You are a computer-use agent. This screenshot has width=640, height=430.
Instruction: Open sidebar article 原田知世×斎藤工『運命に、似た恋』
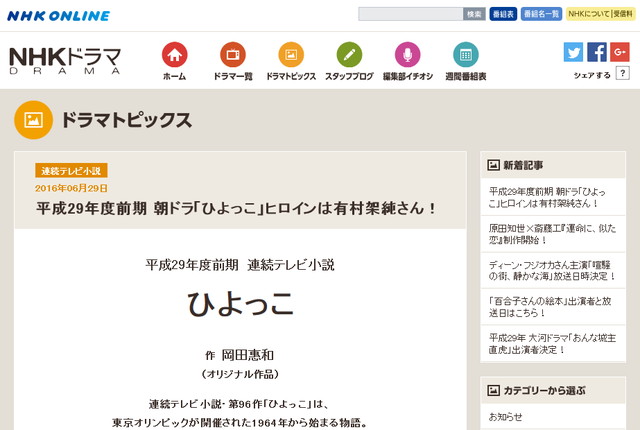(x=553, y=234)
